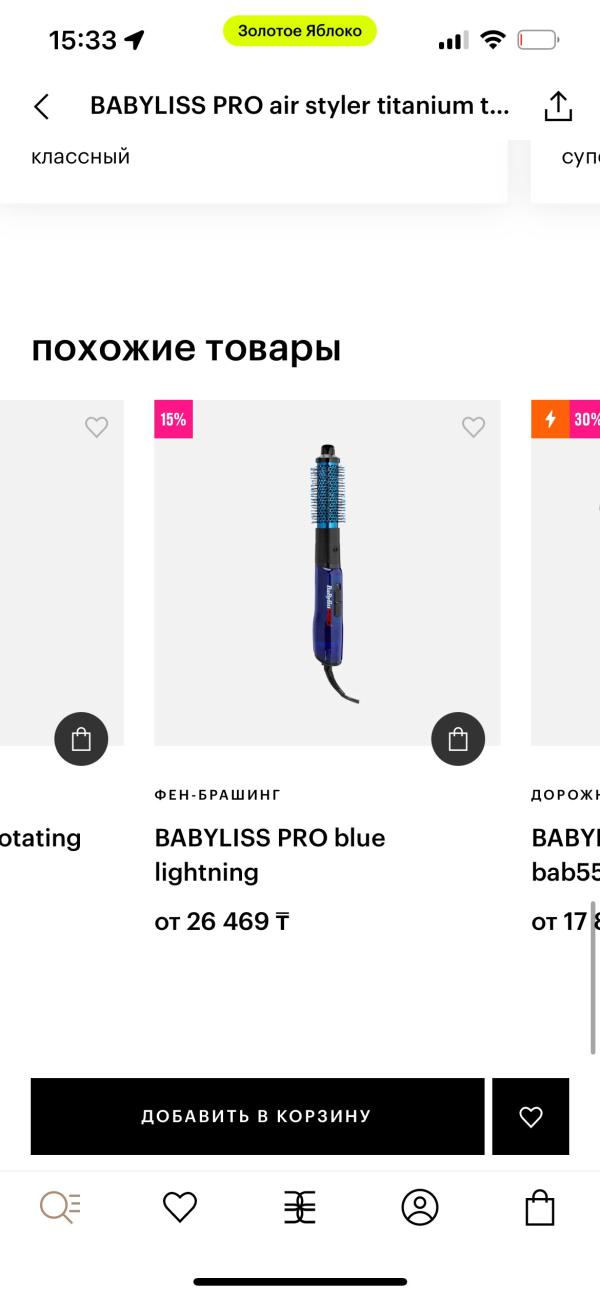Tap the Золотое Яблоко green status pill

pyautogui.click(x=300, y=31)
